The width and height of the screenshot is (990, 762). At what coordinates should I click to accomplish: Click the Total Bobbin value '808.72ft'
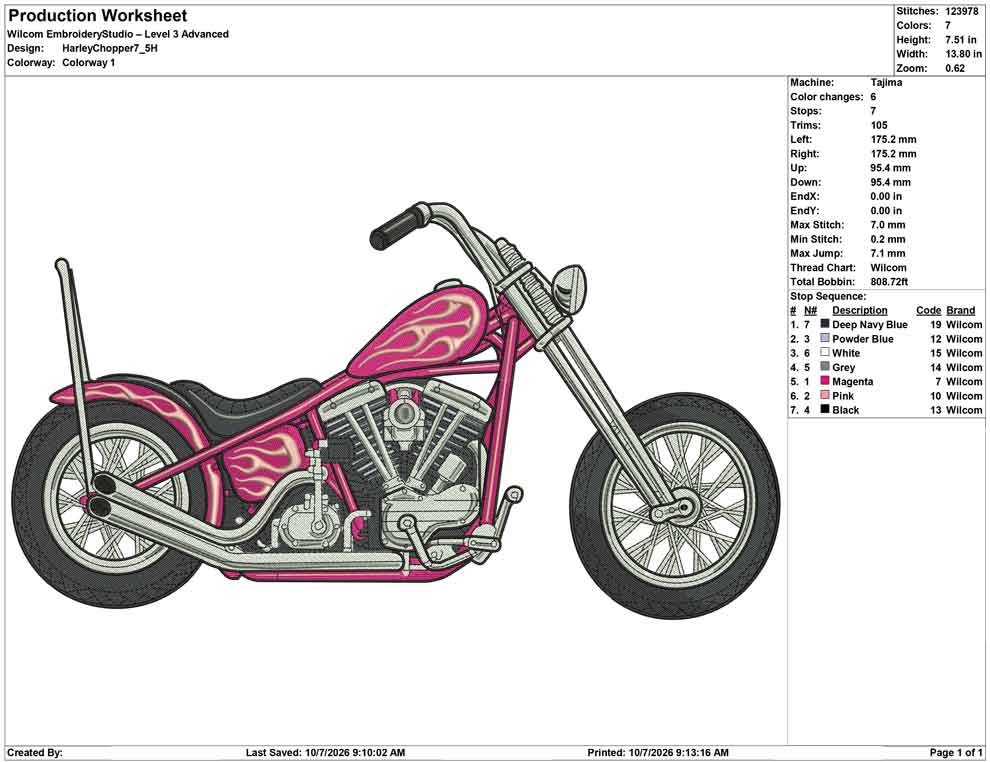pos(888,282)
